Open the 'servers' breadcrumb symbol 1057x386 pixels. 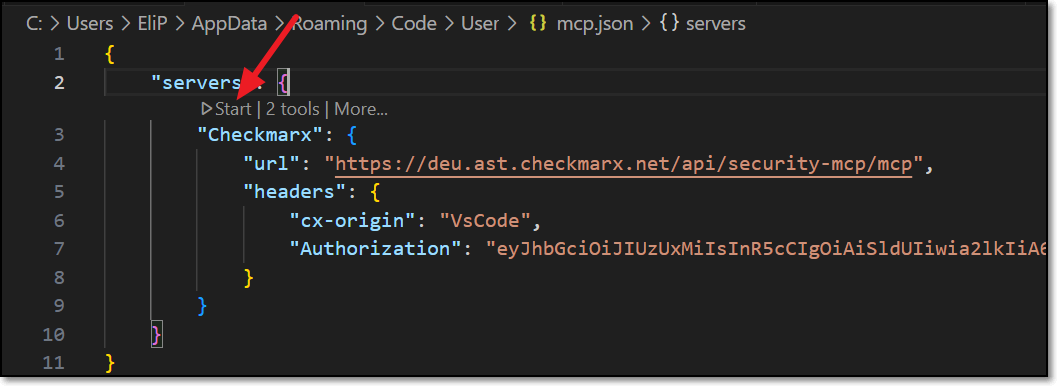click(x=716, y=24)
